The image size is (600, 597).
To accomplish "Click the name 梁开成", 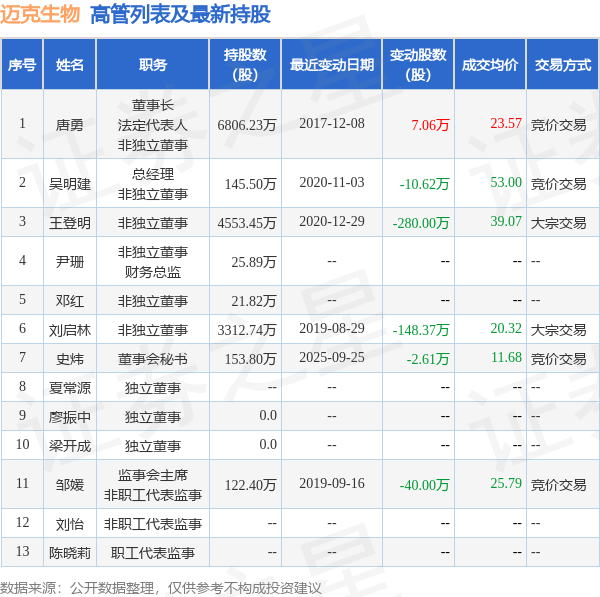I will click(x=70, y=447).
